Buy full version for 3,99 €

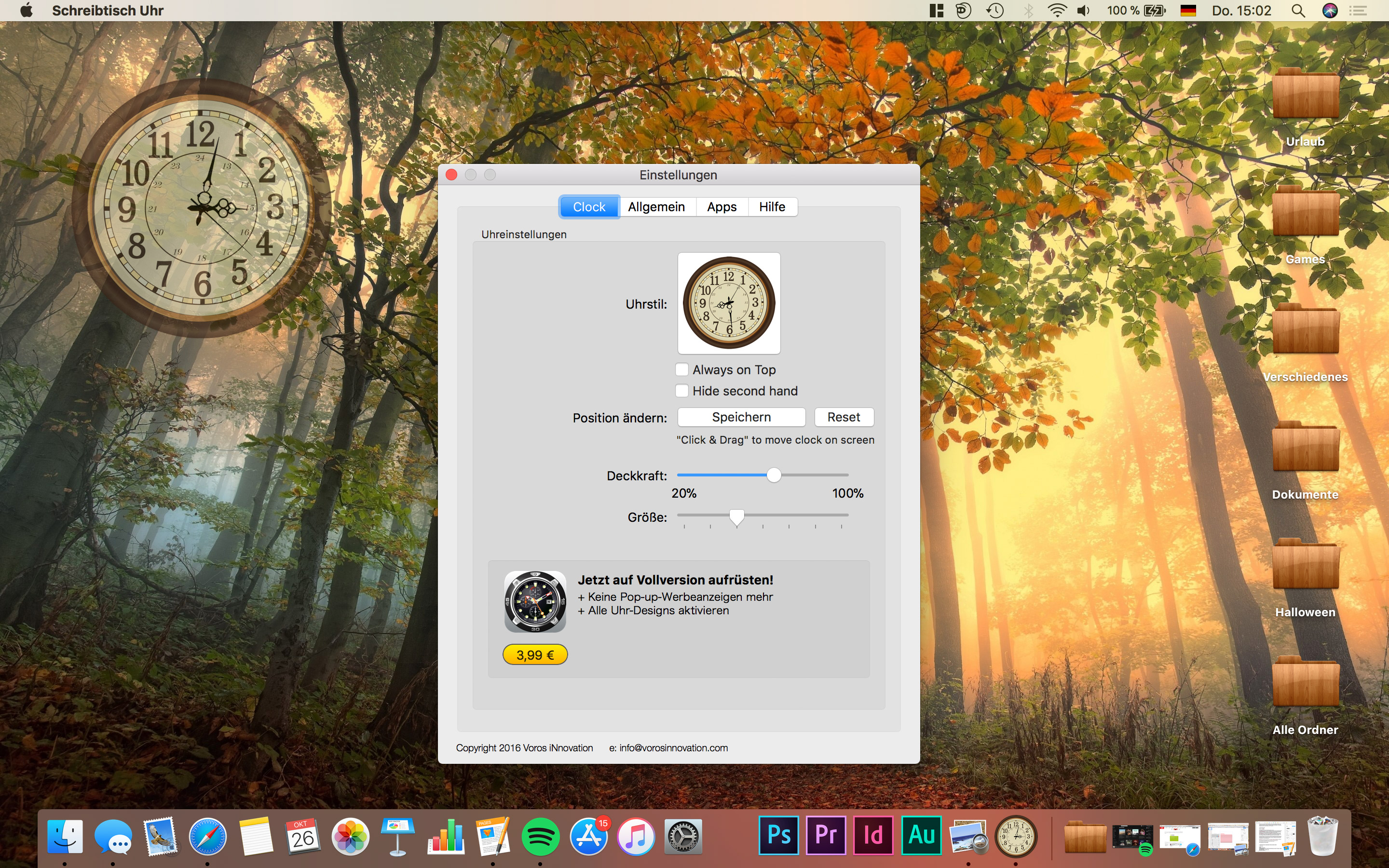(535, 654)
